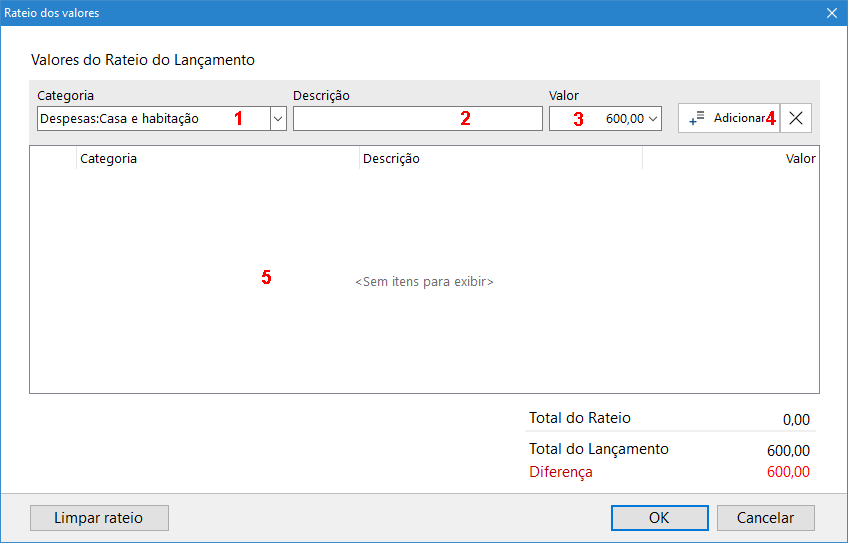Close the Rateio dos valores window
This screenshot has height=543, width=848.
coord(831,13)
